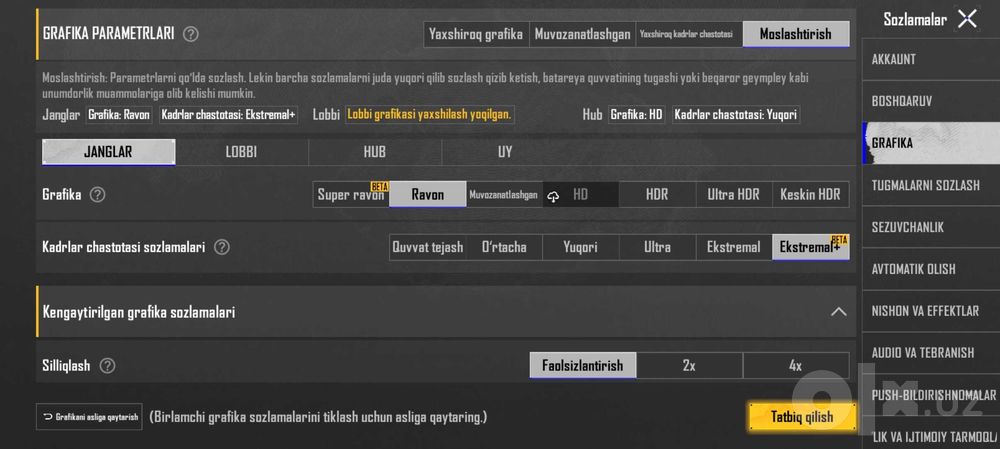Viewport: 1000px width, 449px height.
Task: Click Hub 'Grafika: HD' status tag
Action: click(636, 115)
